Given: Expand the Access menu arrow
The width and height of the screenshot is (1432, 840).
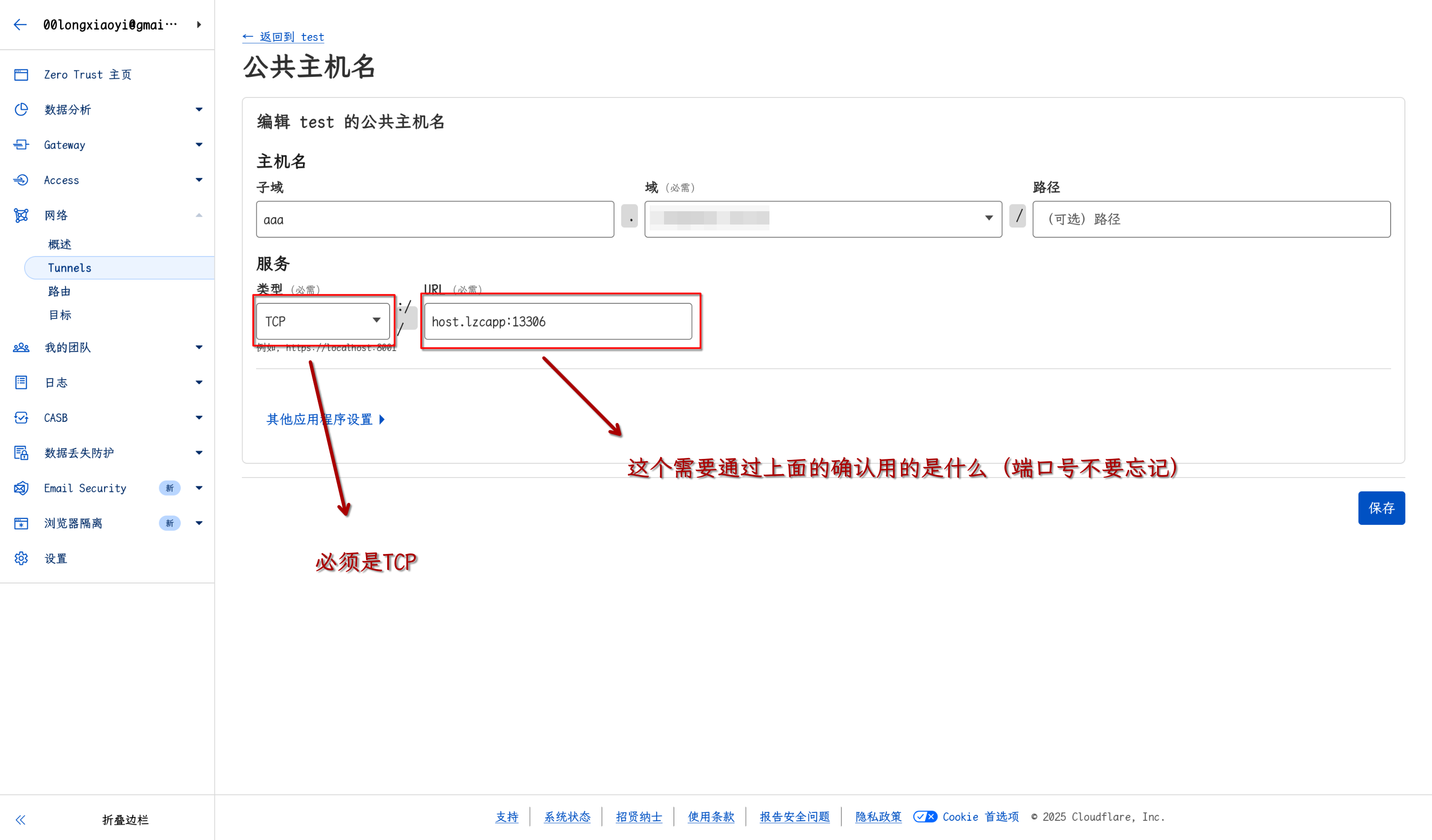Looking at the screenshot, I should (x=199, y=180).
